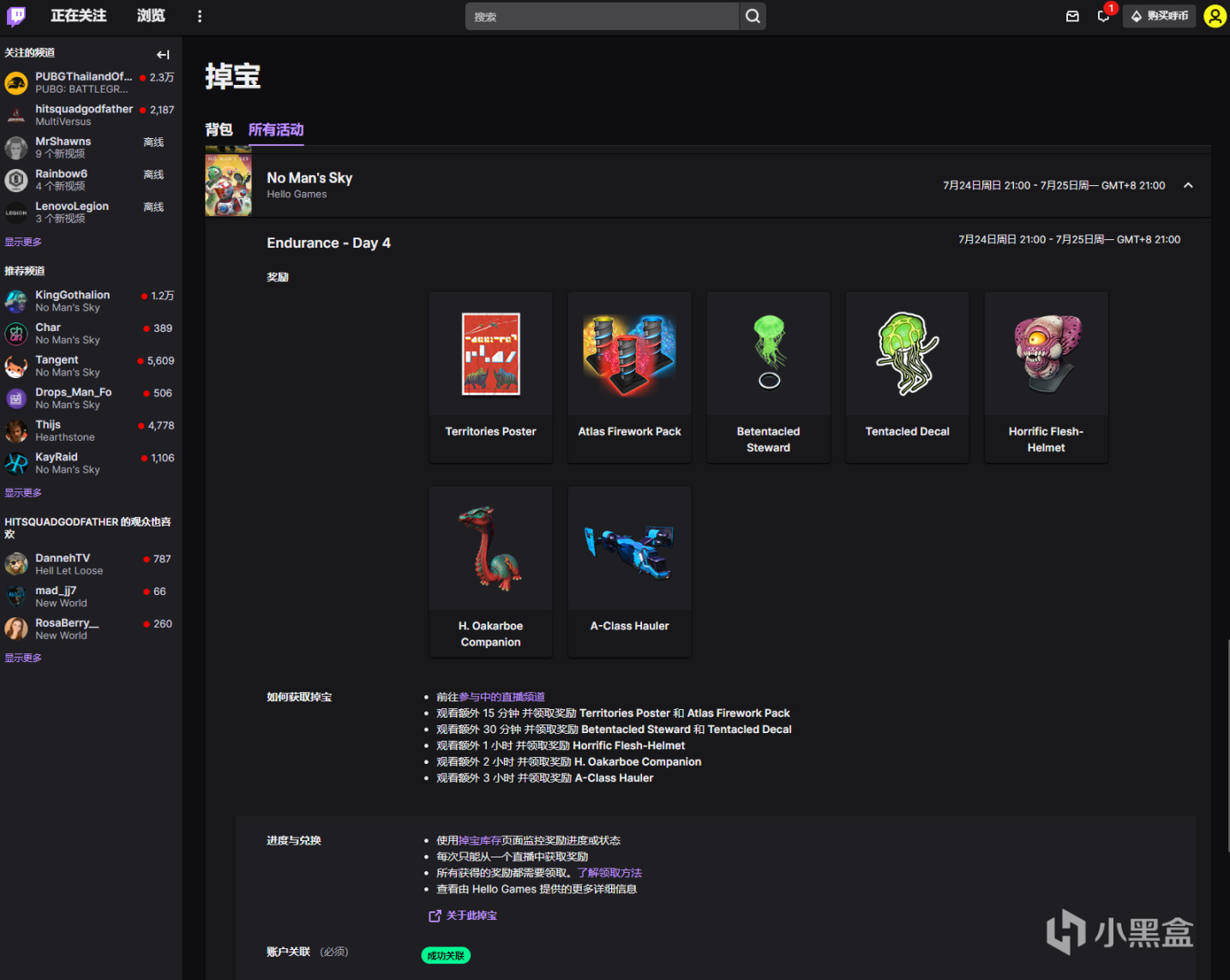Open 浏览 browse navigation item
The image size is (1230, 980).
coord(151,16)
